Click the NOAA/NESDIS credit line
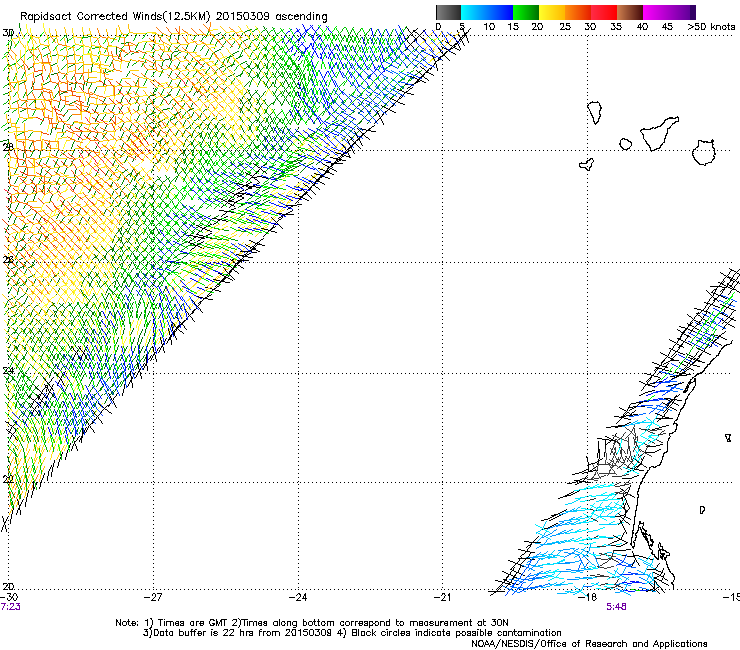This screenshot has width=740, height=650. click(589, 644)
